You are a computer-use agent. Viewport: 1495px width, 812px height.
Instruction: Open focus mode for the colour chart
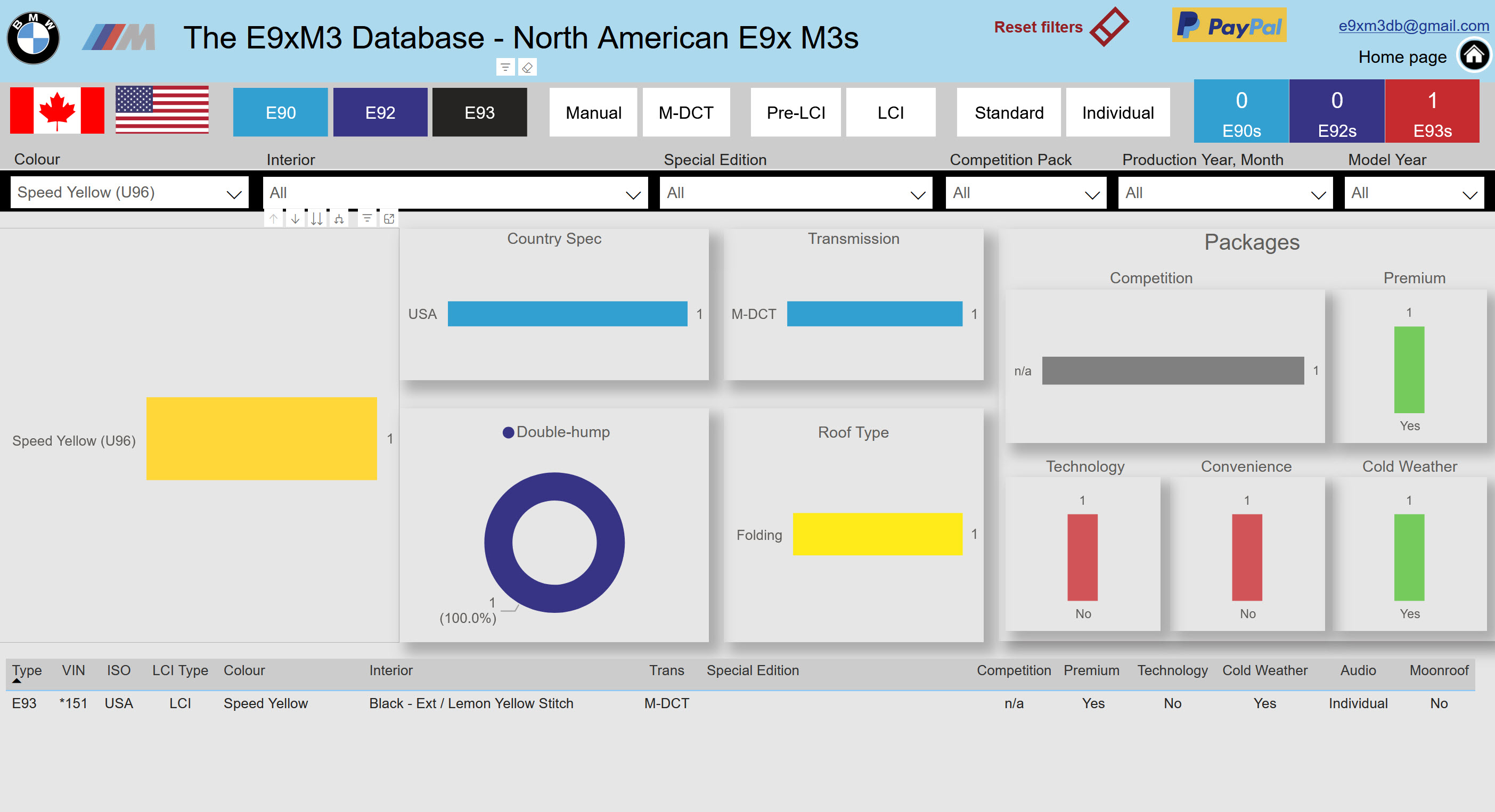(389, 219)
